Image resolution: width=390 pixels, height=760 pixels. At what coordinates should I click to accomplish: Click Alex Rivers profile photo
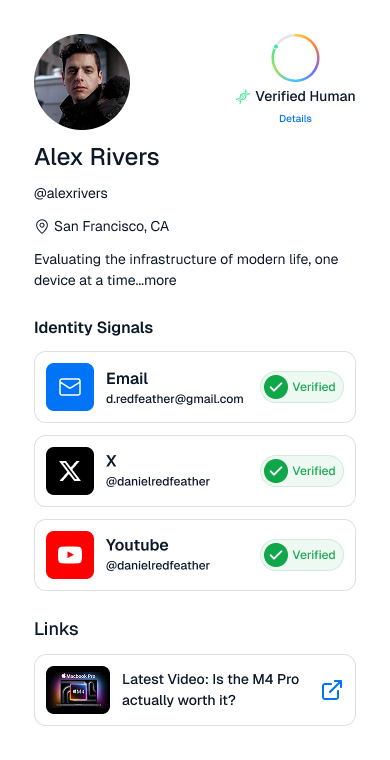pos(82,82)
